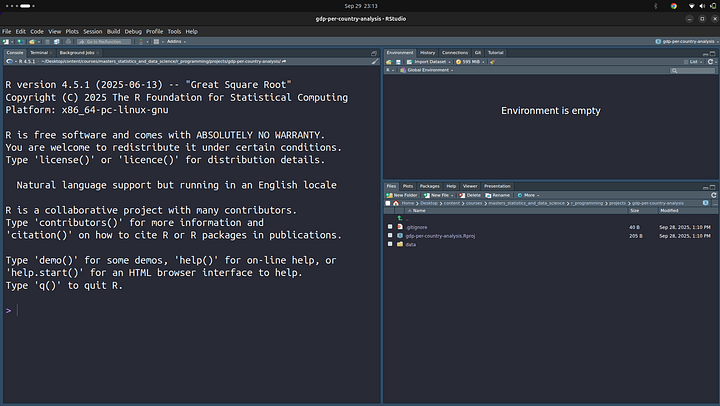Click the project directory icon in Files path
Viewport: 720px width, 406px height.
[x=705, y=203]
